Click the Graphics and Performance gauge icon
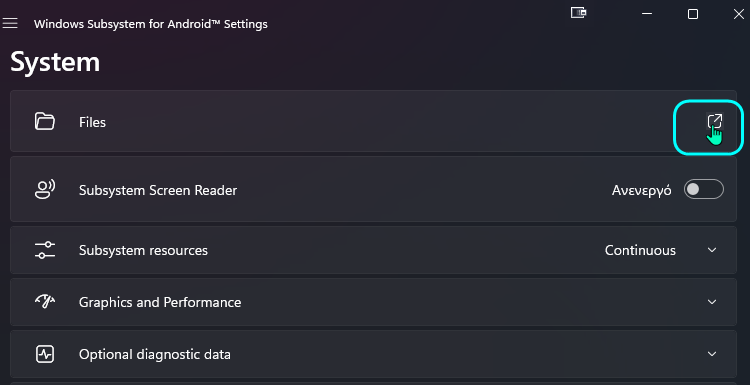This screenshot has height=385, width=750. [x=45, y=301]
